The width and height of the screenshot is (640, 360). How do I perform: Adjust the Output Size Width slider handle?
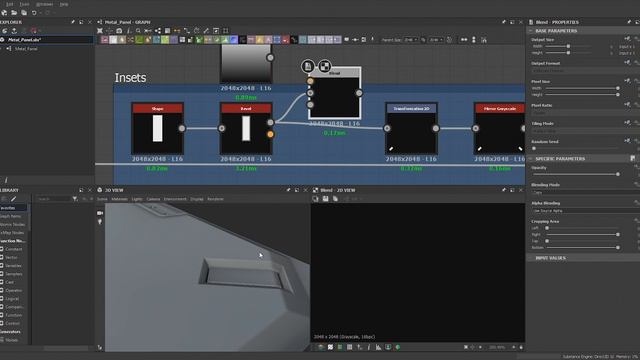(568, 46)
